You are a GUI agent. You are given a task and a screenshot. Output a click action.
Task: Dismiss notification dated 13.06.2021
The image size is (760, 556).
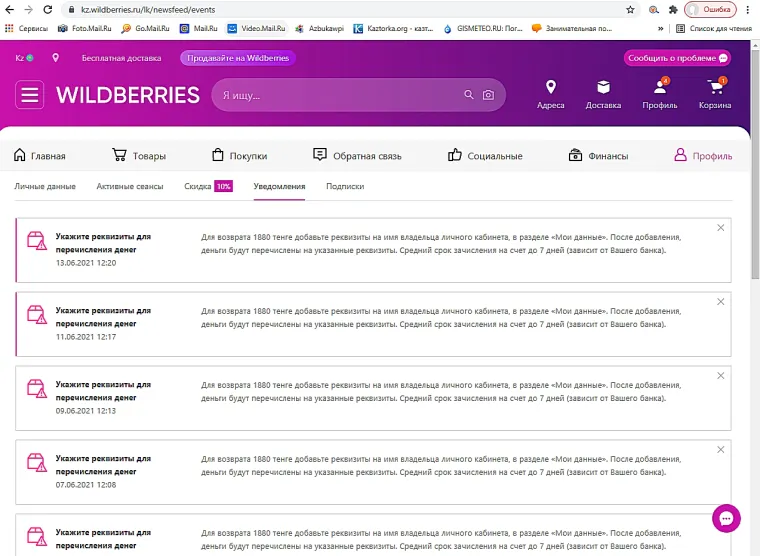720,228
